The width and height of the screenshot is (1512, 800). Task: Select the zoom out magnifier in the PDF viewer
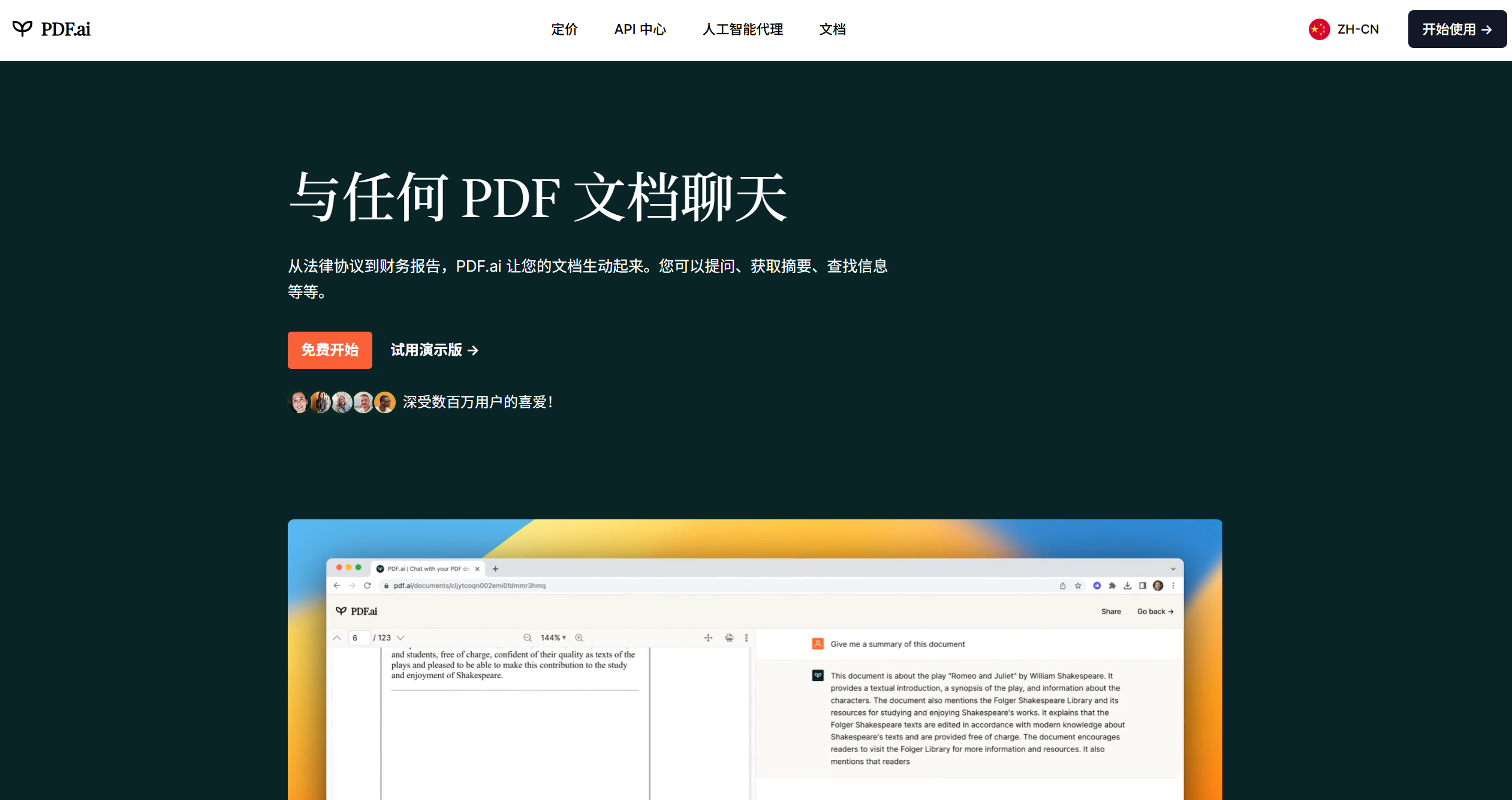[528, 637]
